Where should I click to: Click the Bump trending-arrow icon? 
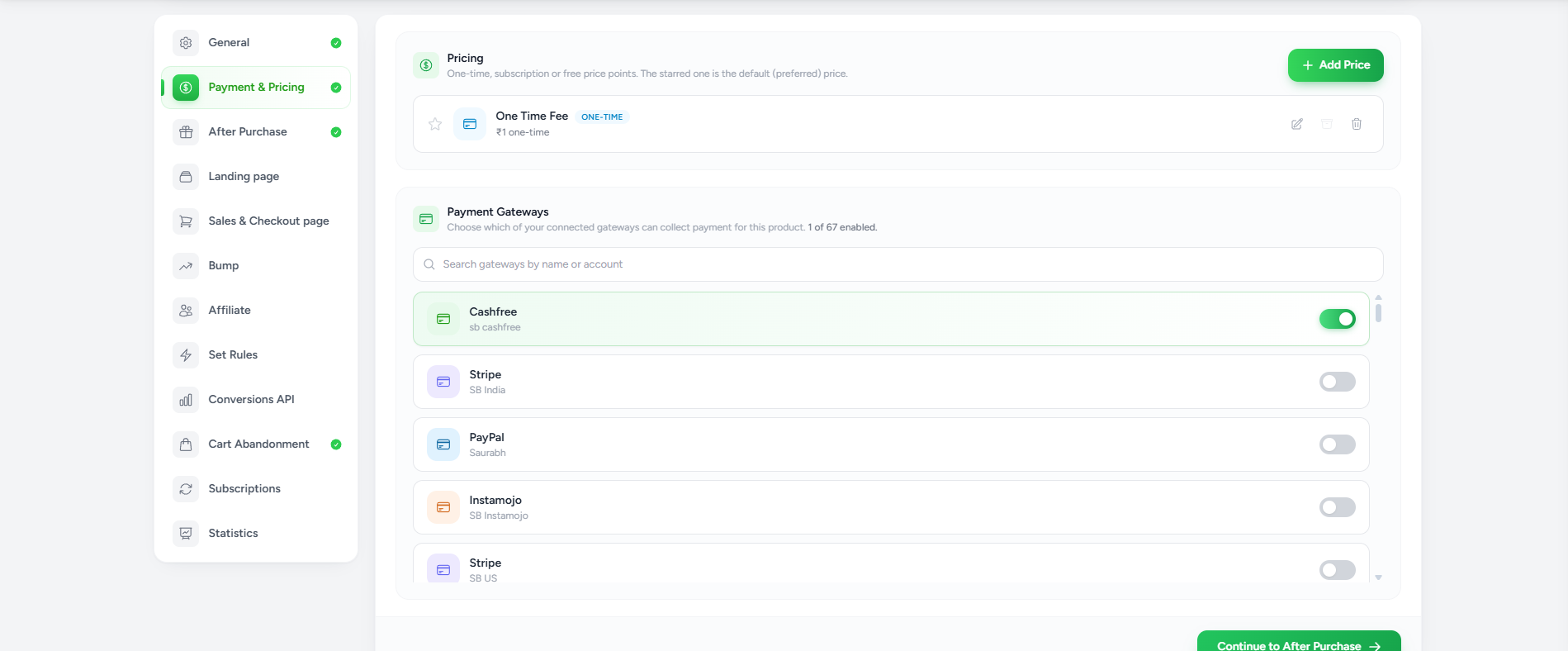[x=186, y=266]
